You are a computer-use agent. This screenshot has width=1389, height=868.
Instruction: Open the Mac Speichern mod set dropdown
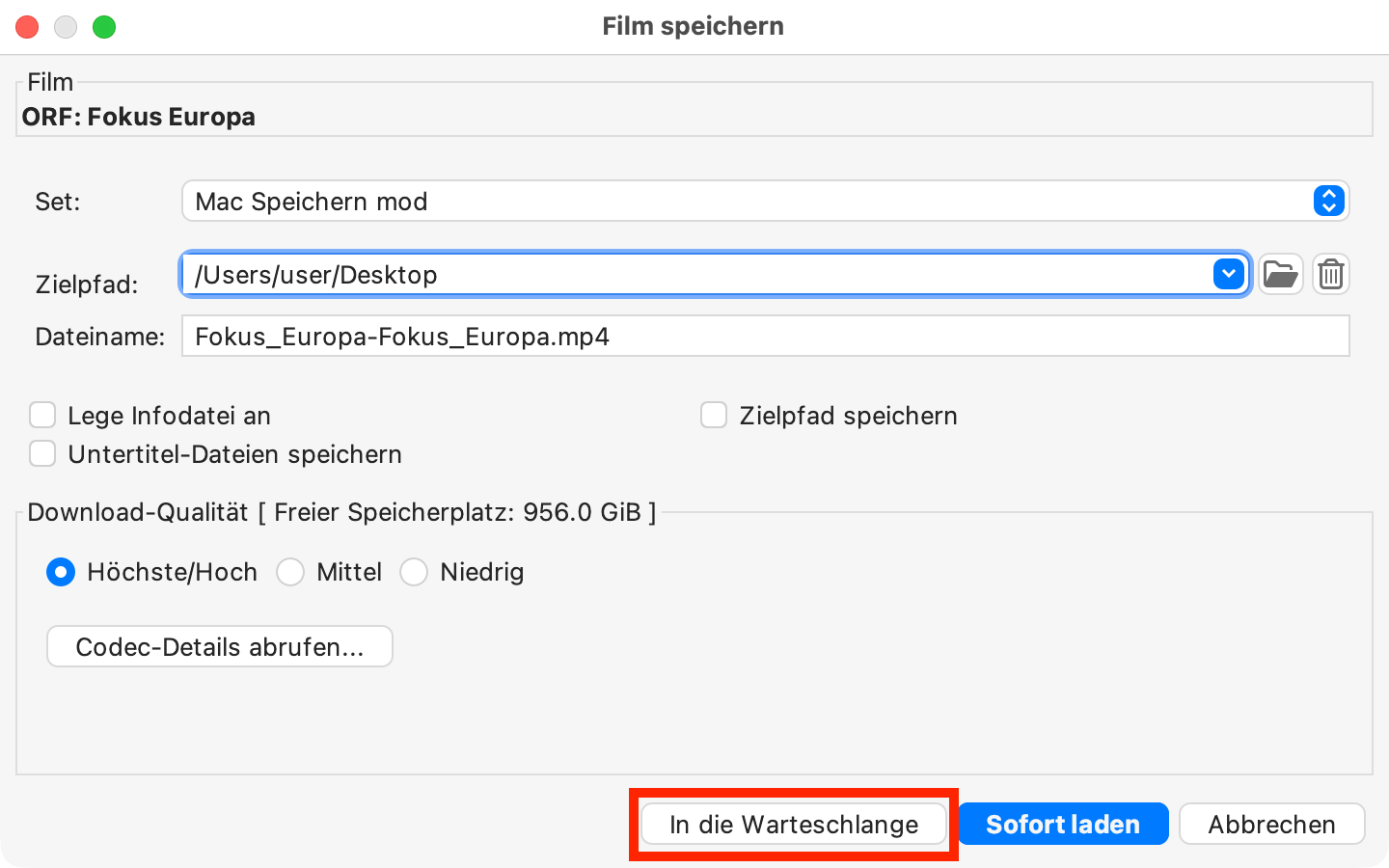(765, 201)
